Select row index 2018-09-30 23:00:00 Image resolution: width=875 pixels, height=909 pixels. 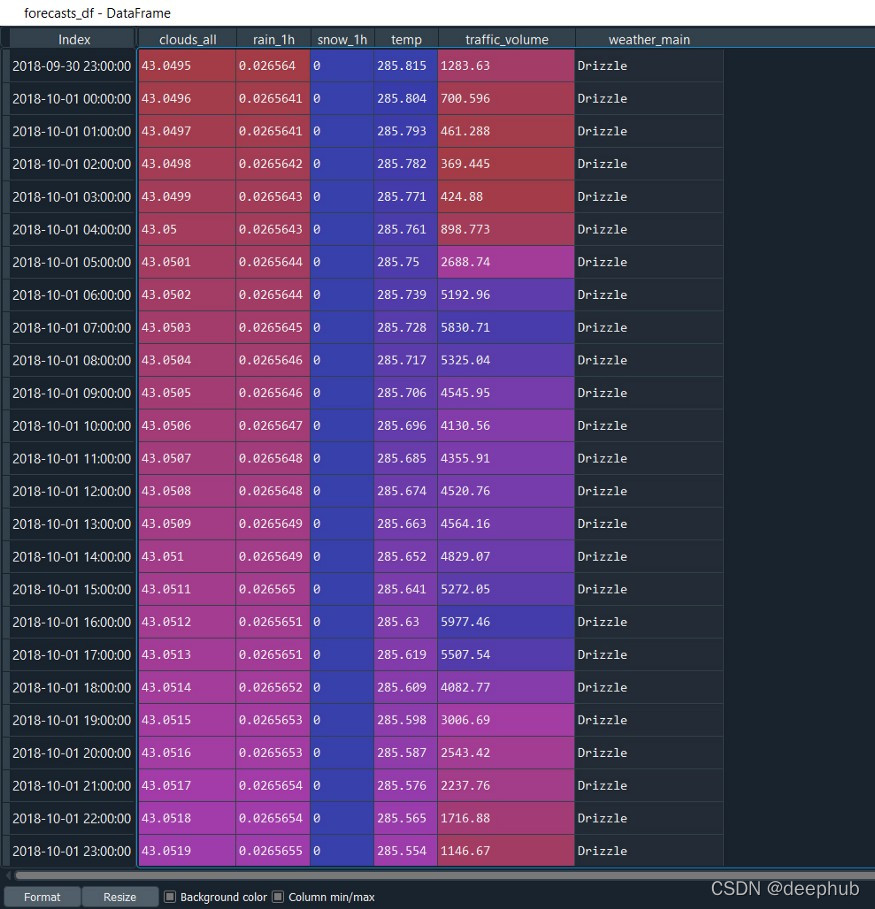(72, 66)
